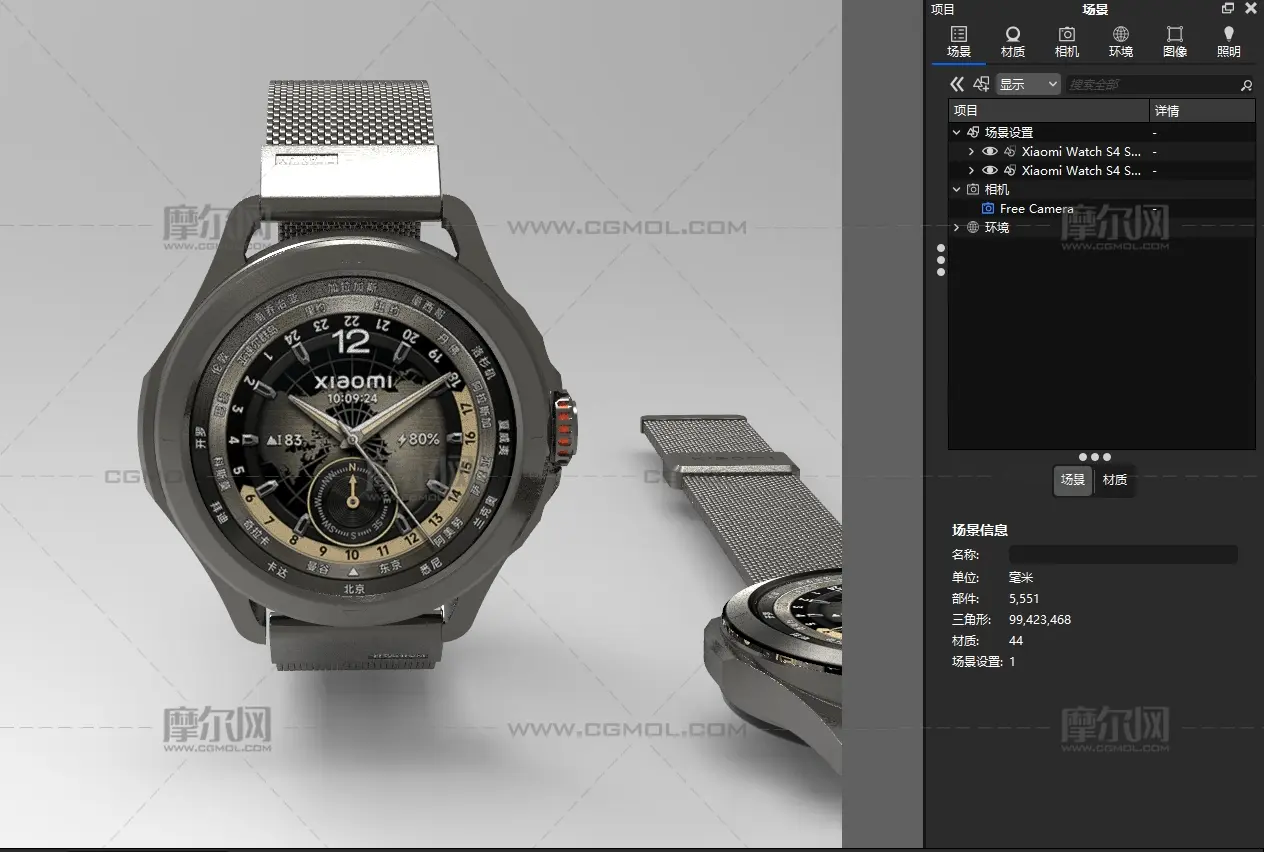
Task: Click the search magnifier icon
Action: click(x=1246, y=85)
